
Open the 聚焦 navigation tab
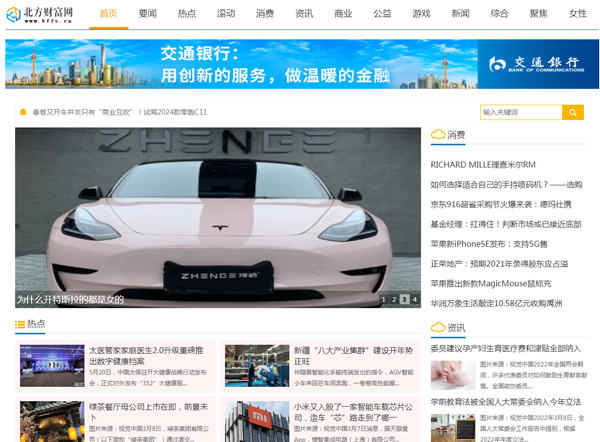pos(538,14)
